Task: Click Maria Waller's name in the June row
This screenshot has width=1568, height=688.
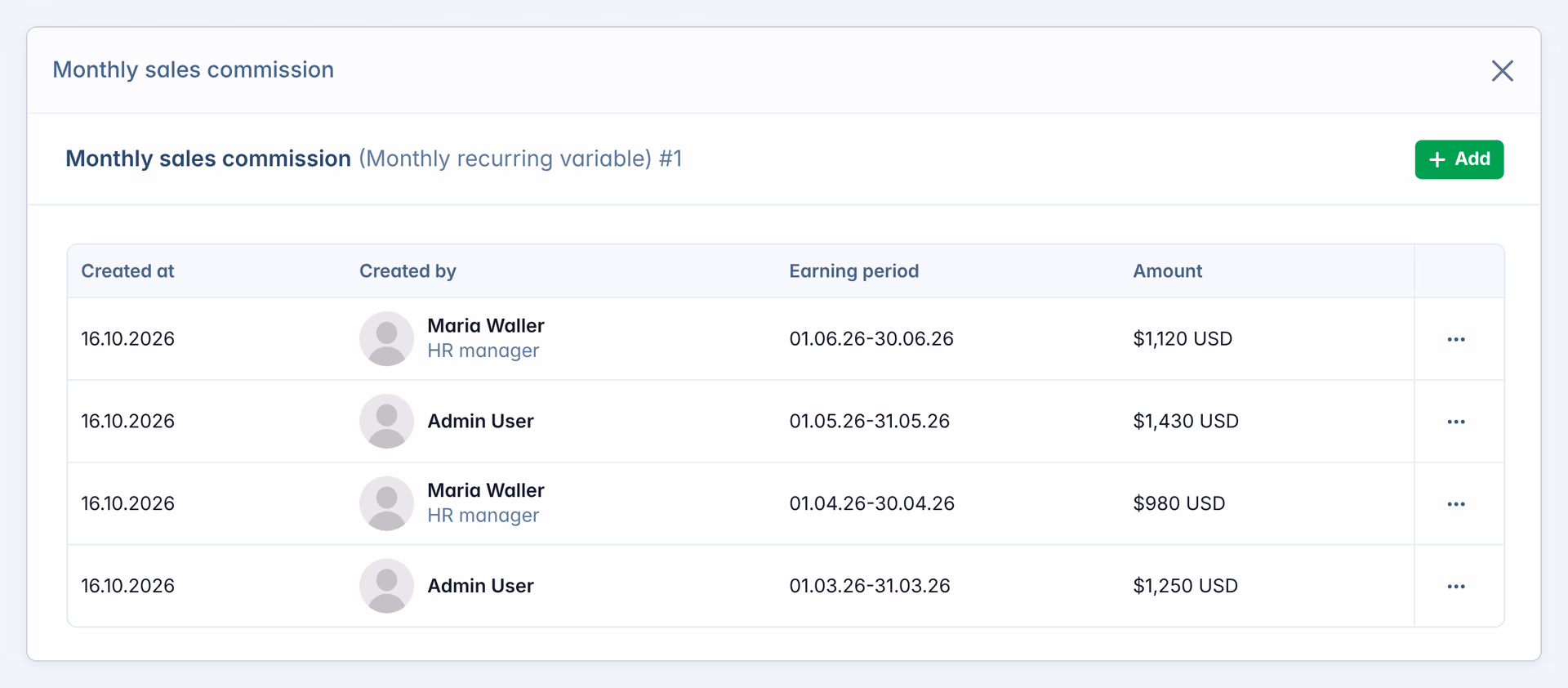Action: click(x=486, y=326)
